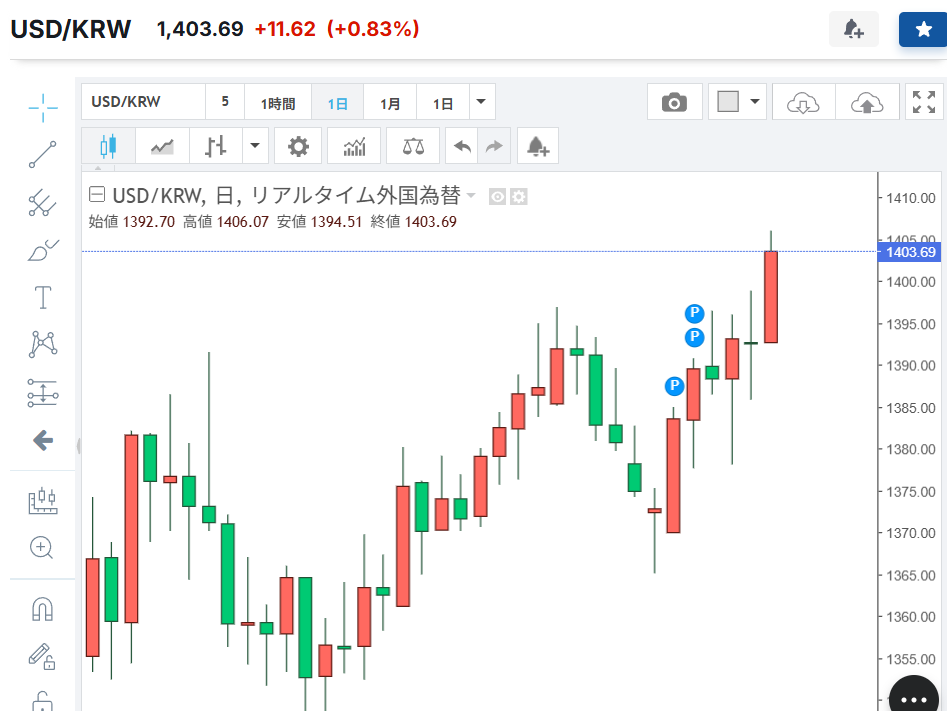Click the blue favorite star button

pos(923,29)
